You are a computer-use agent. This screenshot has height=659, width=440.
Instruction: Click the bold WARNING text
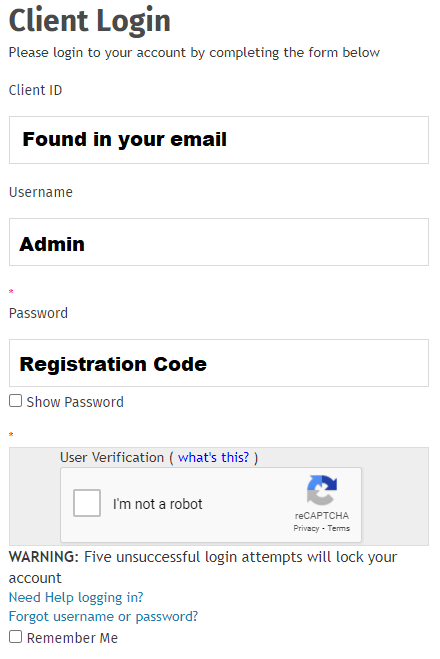click(x=44, y=557)
